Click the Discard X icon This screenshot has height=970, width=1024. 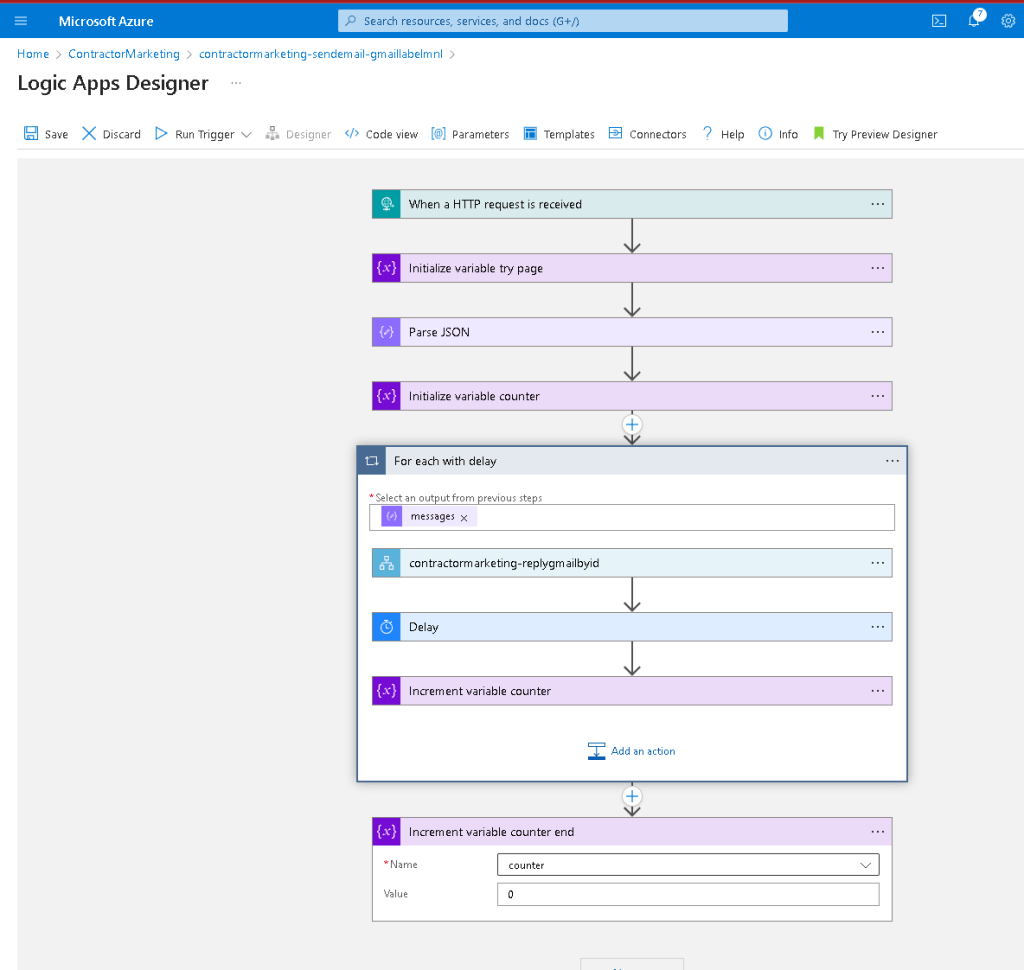(x=89, y=133)
